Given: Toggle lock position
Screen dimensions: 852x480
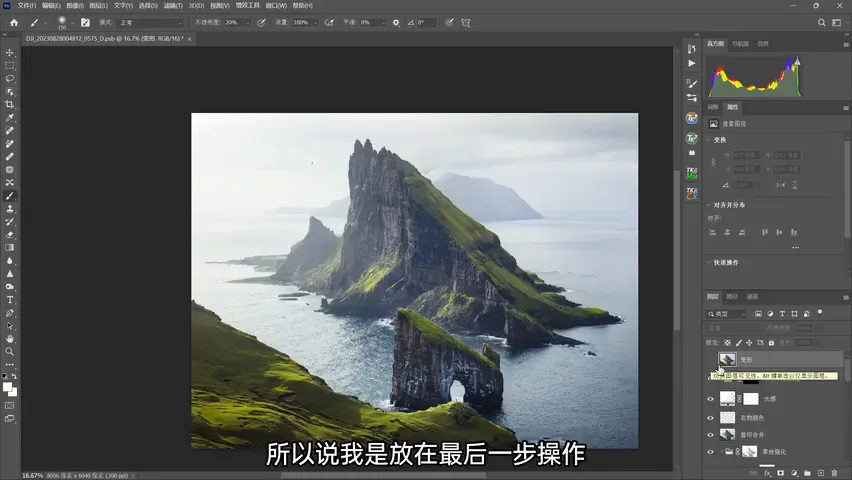Looking at the screenshot, I should coord(749,343).
